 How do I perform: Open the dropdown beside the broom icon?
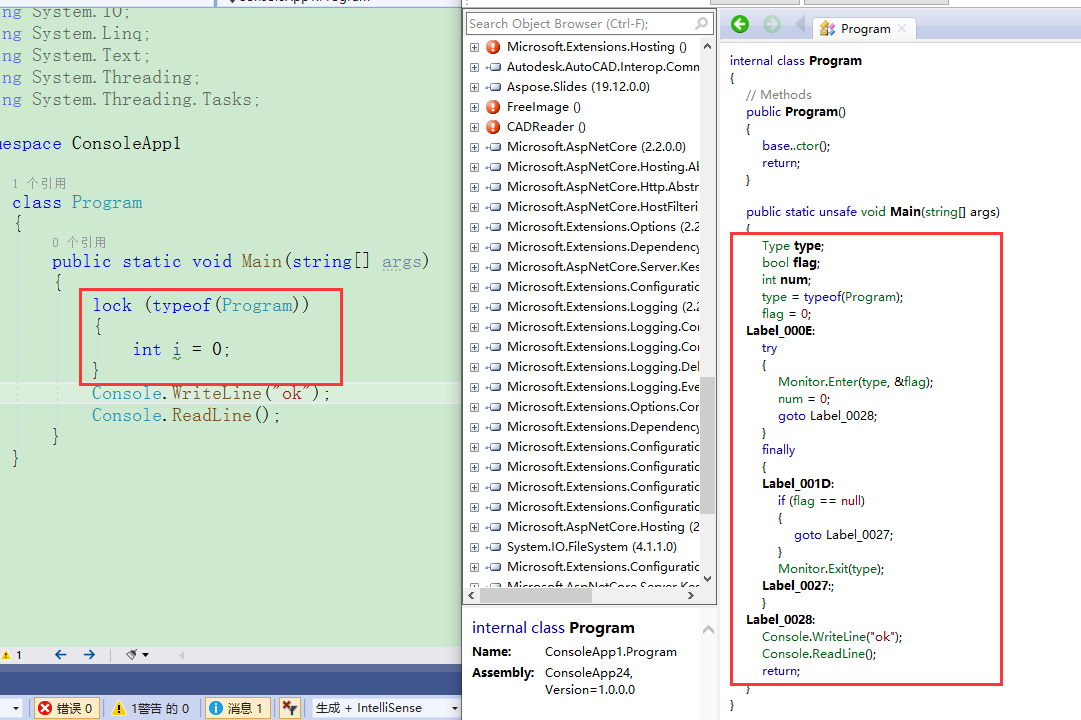[x=143, y=654]
